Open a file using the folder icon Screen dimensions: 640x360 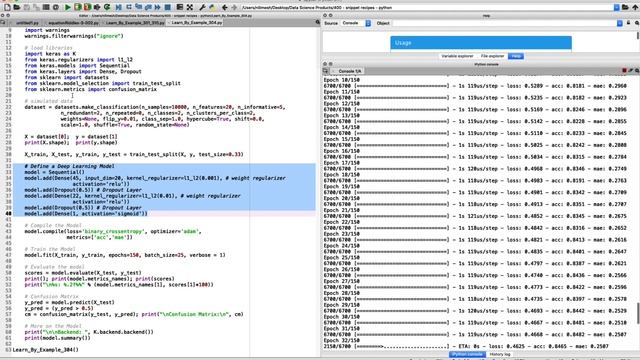pos(17,7)
